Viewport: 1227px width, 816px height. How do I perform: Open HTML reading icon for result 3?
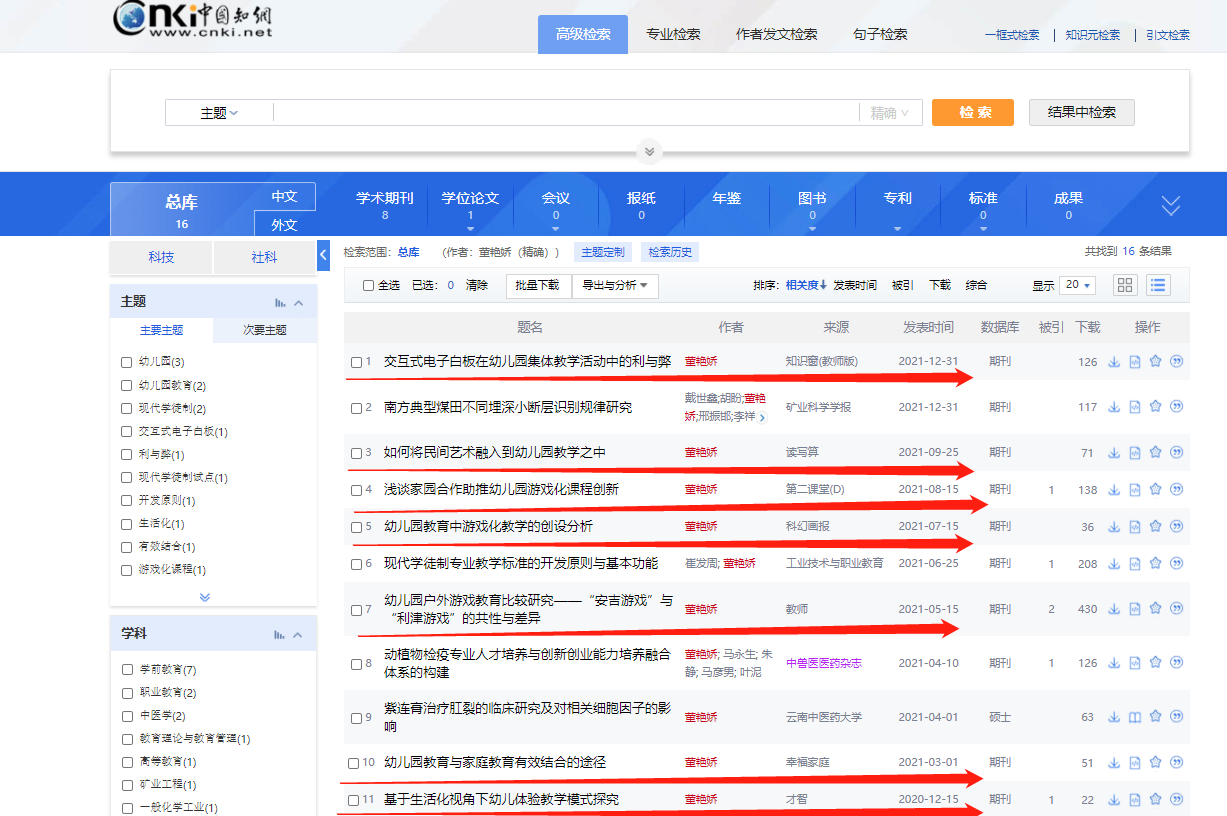[x=1135, y=453]
